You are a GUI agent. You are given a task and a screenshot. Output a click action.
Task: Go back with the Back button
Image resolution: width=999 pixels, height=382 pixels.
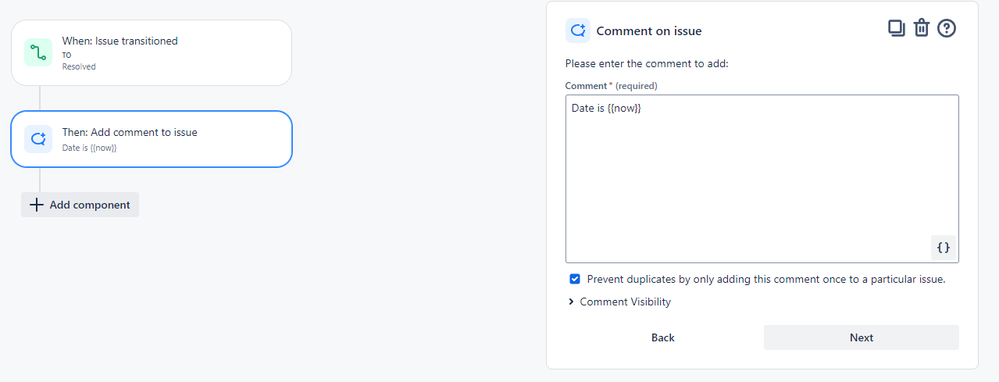[x=663, y=337]
